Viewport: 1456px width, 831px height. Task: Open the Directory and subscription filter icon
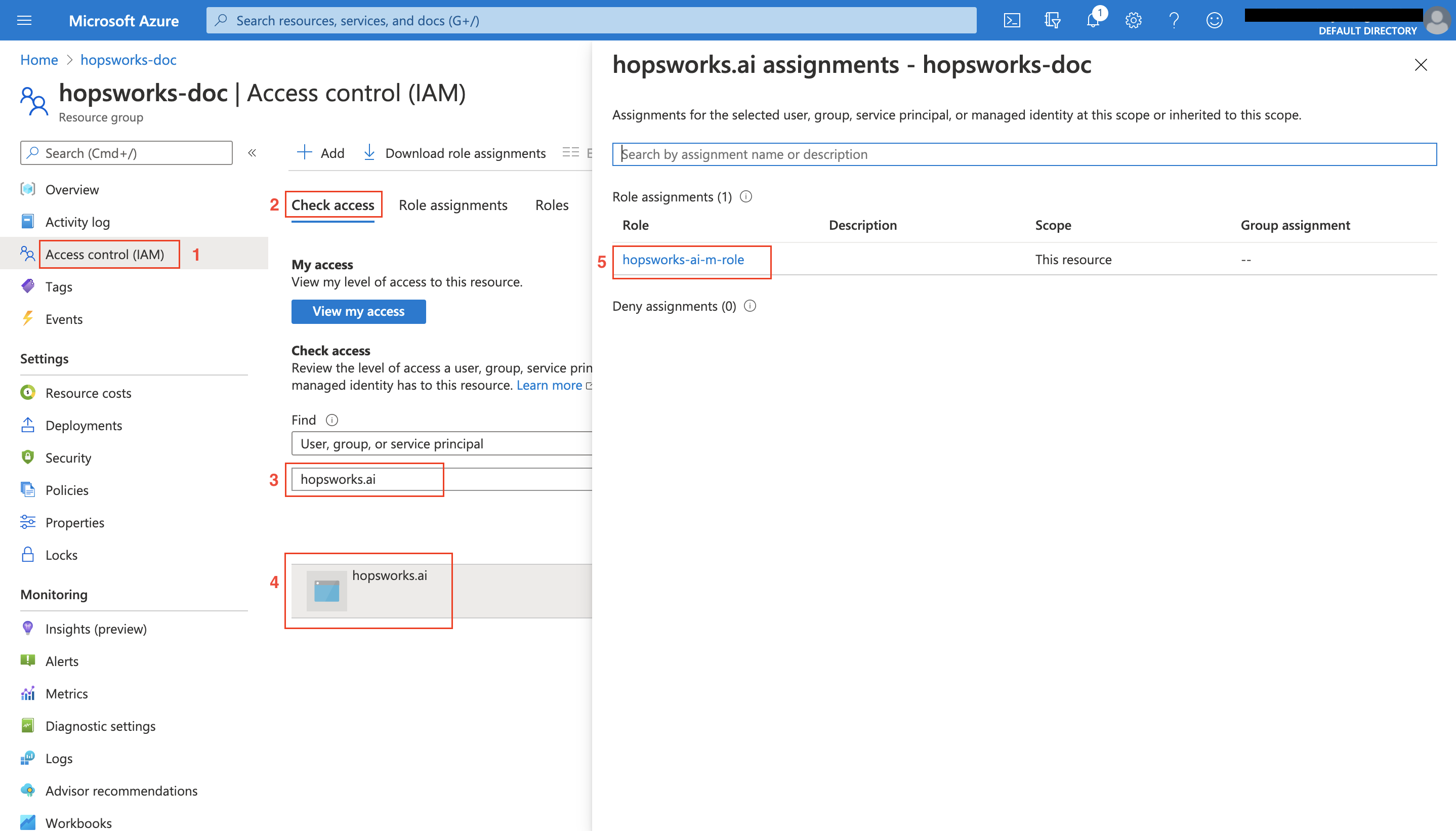[x=1052, y=21]
